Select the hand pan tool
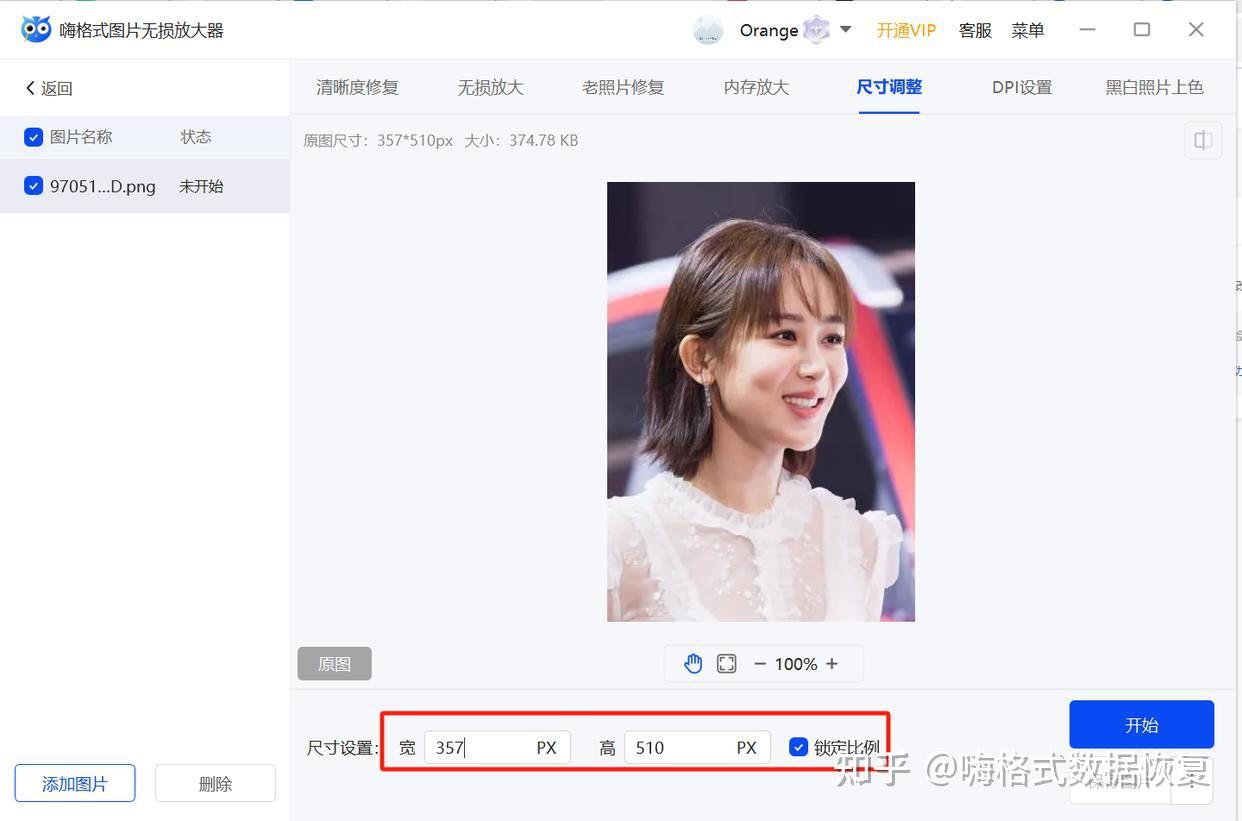 [x=693, y=663]
